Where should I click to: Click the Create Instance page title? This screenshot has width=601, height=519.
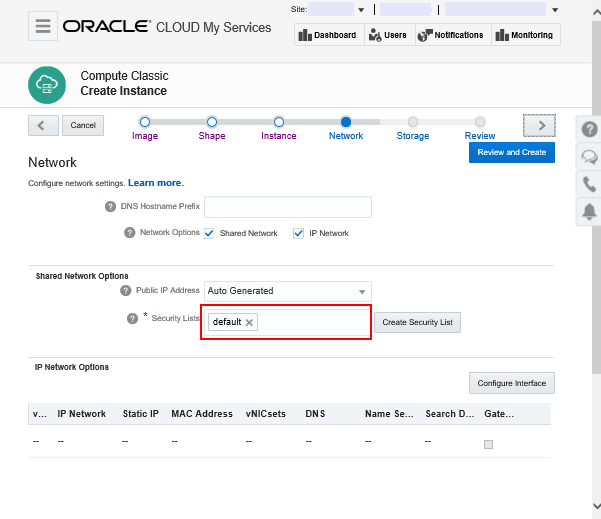tap(123, 91)
